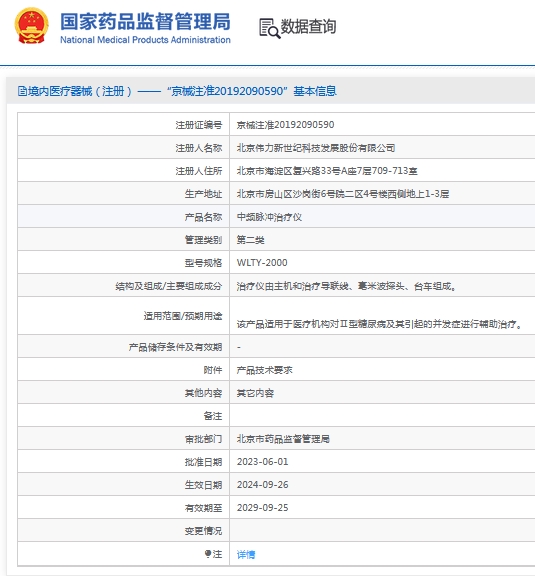This screenshot has width=535, height=576.
Task: Select model value WLTY-2000
Action: coord(262,263)
